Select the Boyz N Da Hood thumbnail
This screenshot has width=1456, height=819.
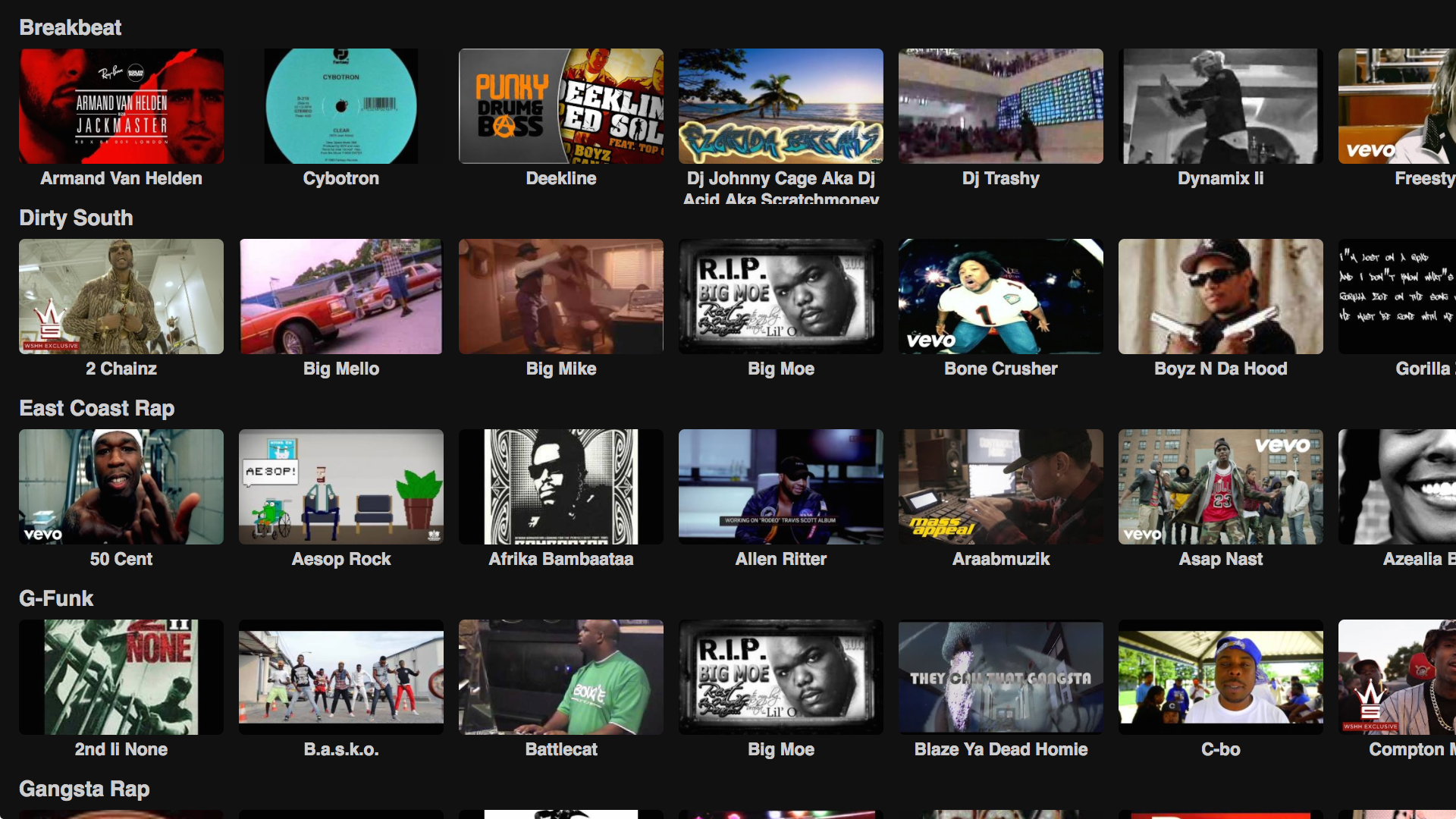pyautogui.click(x=1220, y=297)
